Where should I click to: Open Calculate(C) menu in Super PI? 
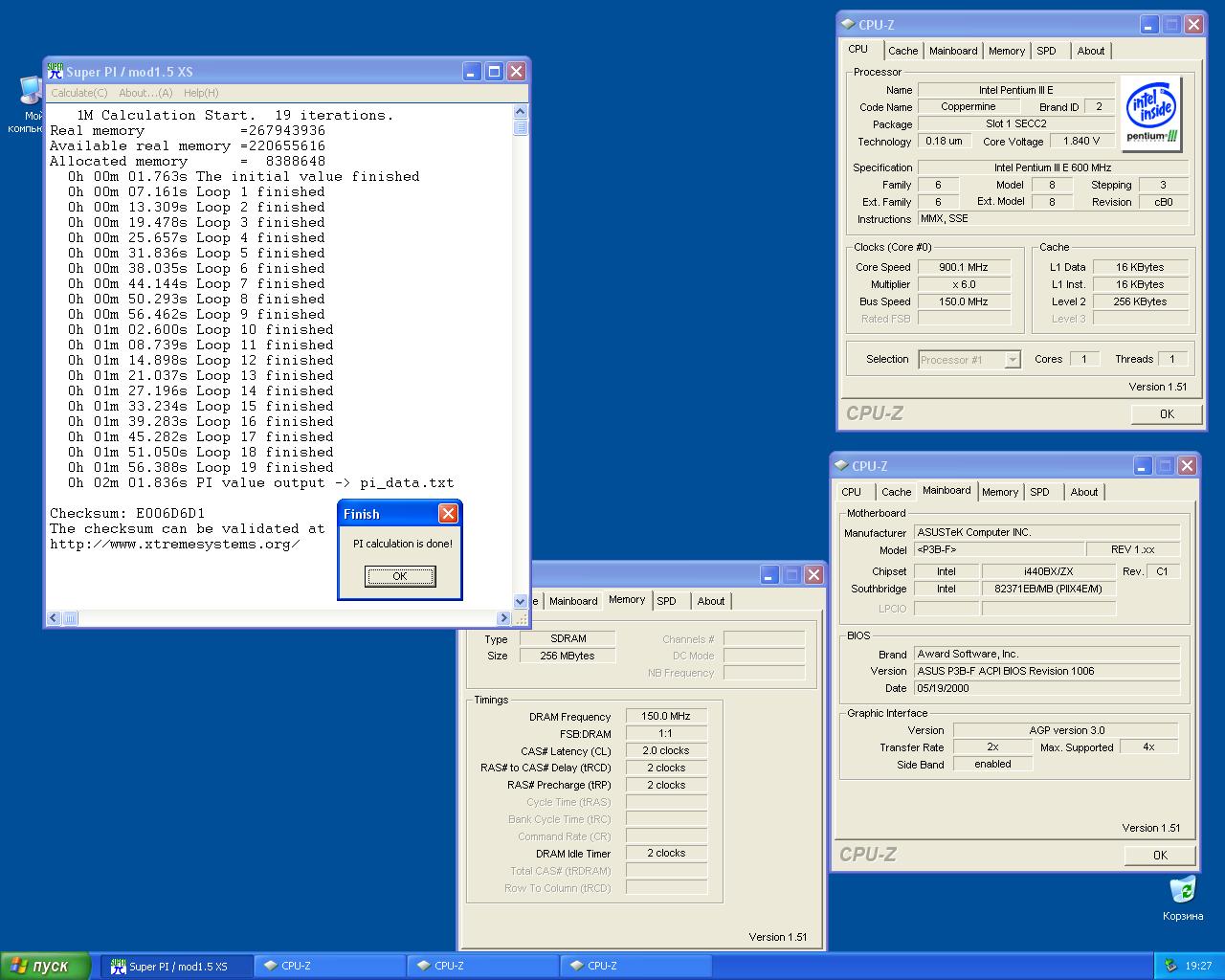click(x=78, y=93)
